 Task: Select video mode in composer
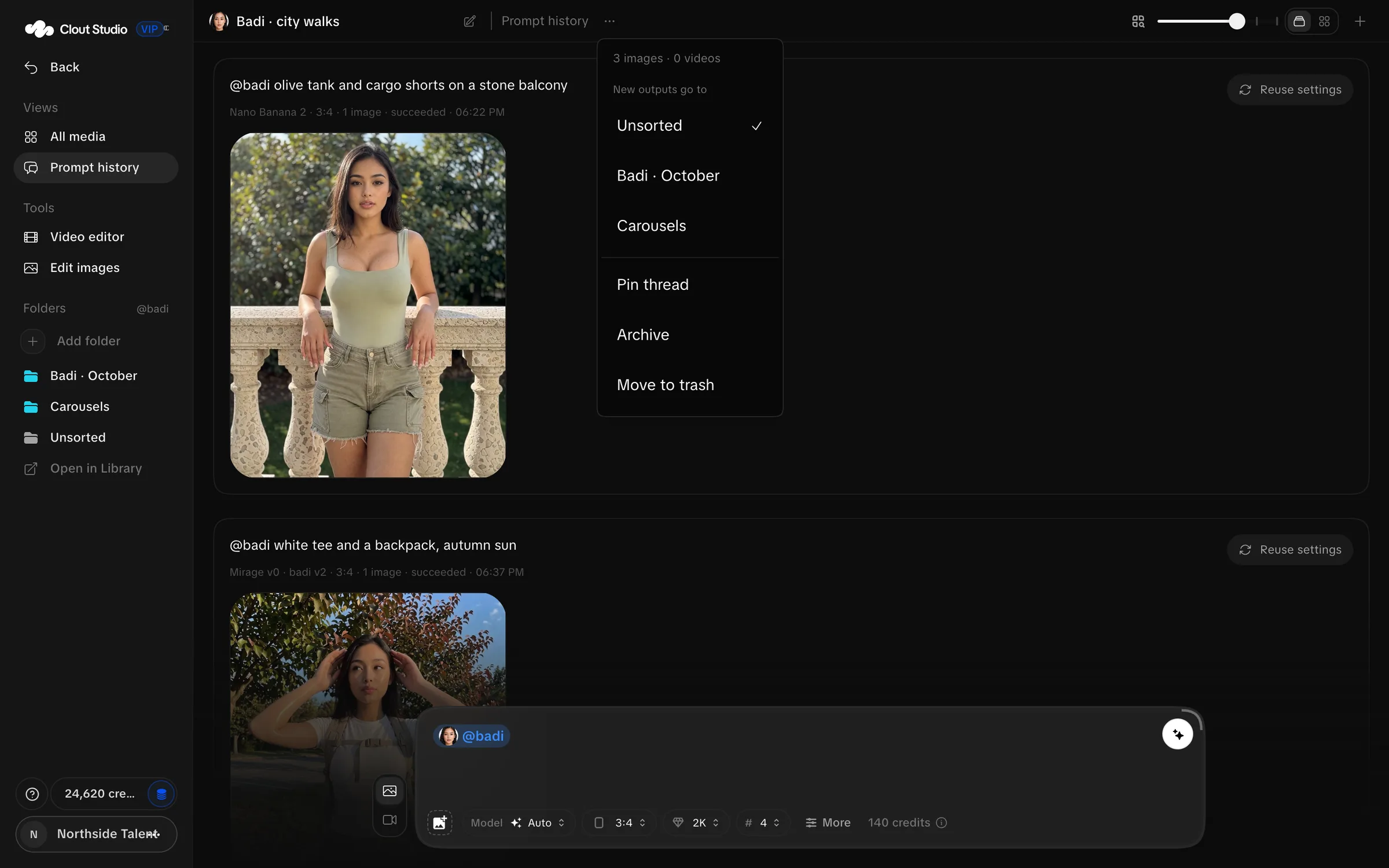click(389, 820)
